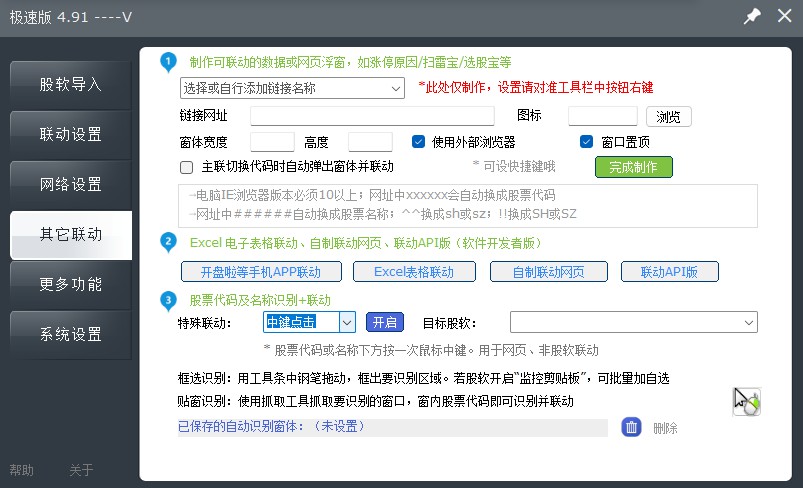803x488 pixels.
Task: Toggle 使用外部浏览器 checkbox
Action: pyautogui.click(x=419, y=141)
